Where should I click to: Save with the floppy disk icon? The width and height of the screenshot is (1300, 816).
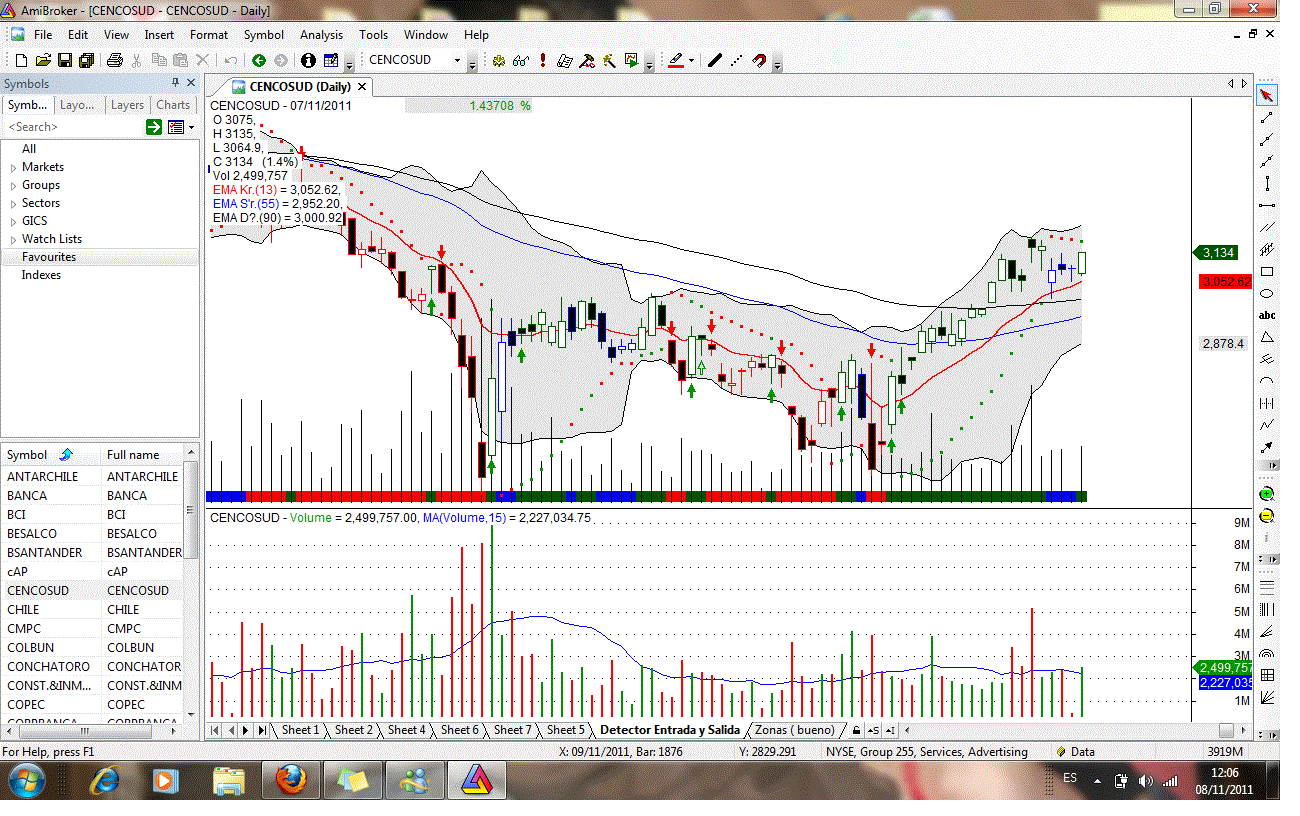tap(65, 61)
